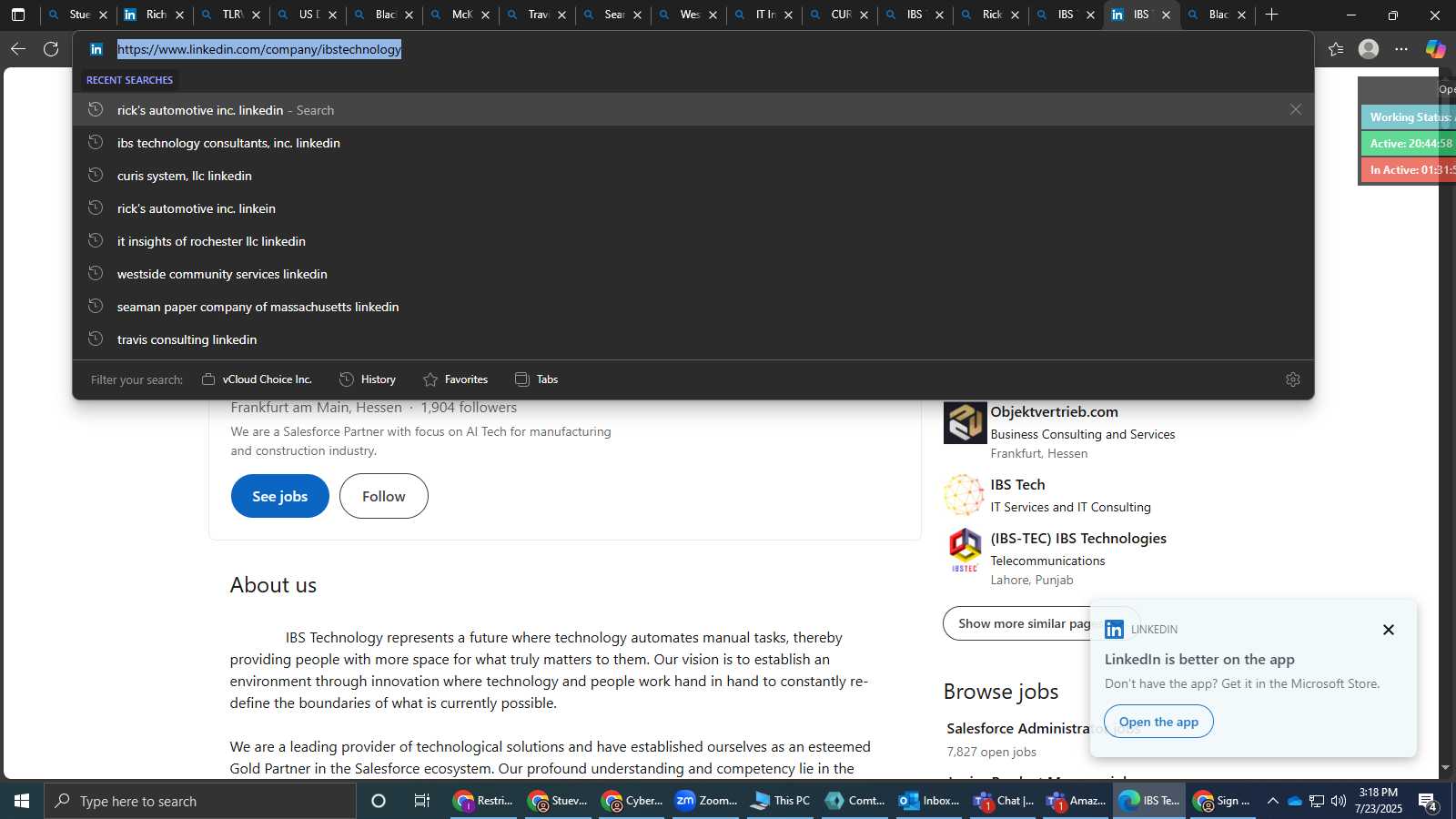The height and width of the screenshot is (819, 1456).
Task: Open a new tab with plus icon
Action: tap(1271, 15)
